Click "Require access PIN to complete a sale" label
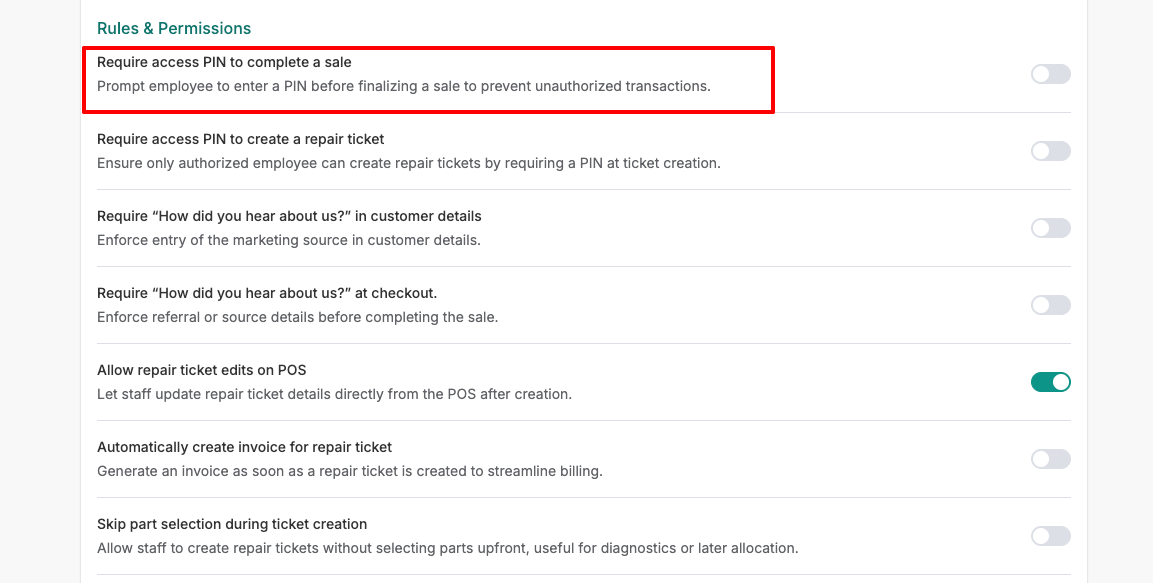Screen dimensions: 1153x583 [x=224, y=62]
